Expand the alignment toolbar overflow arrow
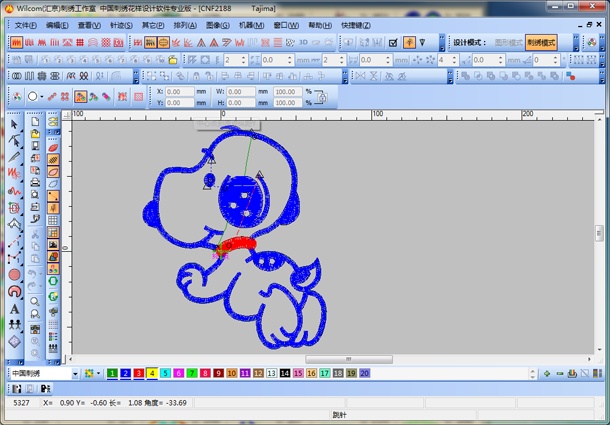The width and height of the screenshot is (610, 425). [x=345, y=76]
